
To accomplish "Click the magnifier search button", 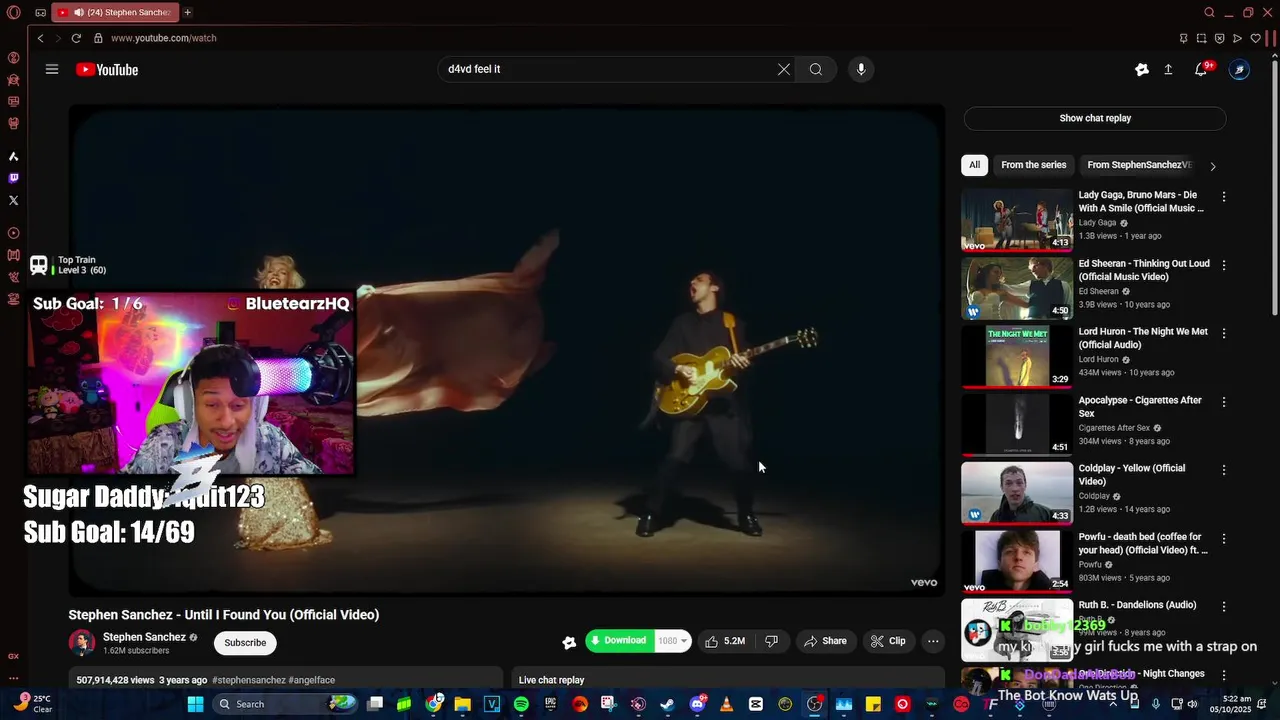I will (x=816, y=69).
